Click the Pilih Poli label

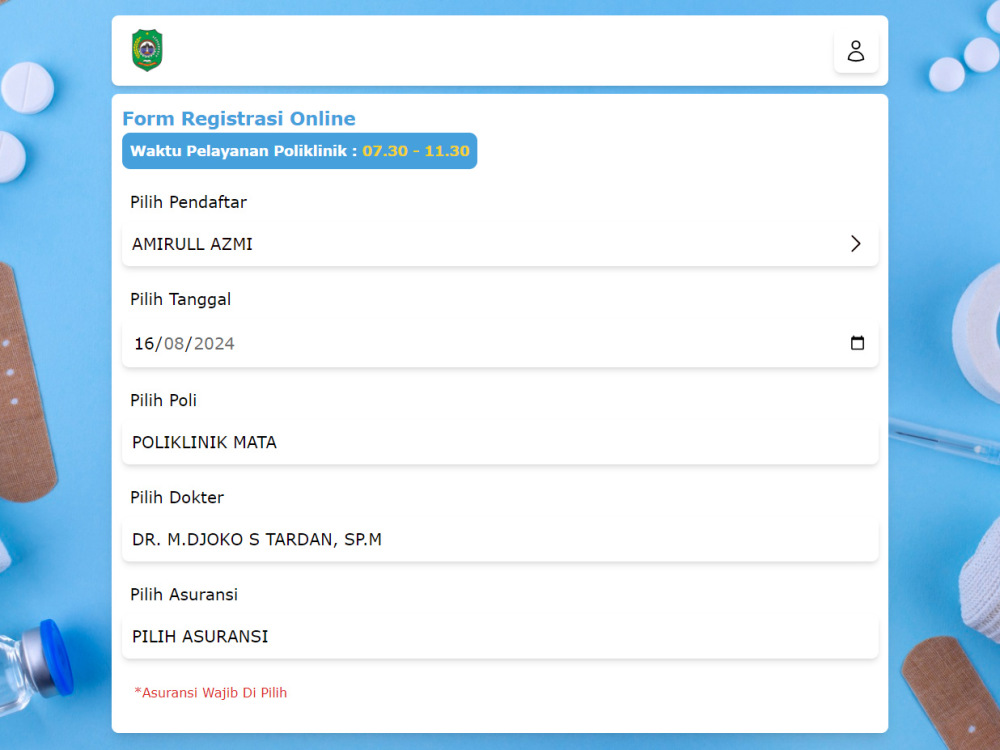tap(163, 401)
